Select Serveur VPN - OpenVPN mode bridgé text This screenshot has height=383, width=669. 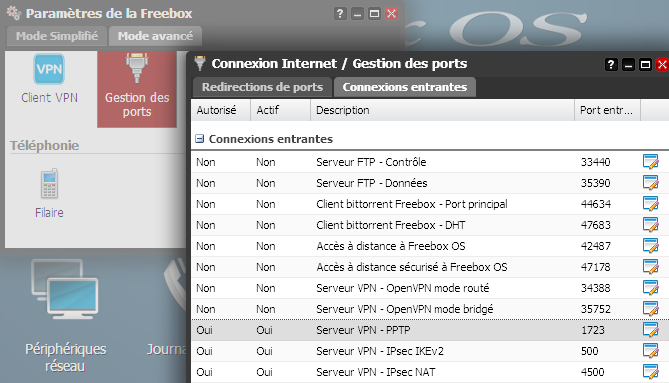coord(404,309)
